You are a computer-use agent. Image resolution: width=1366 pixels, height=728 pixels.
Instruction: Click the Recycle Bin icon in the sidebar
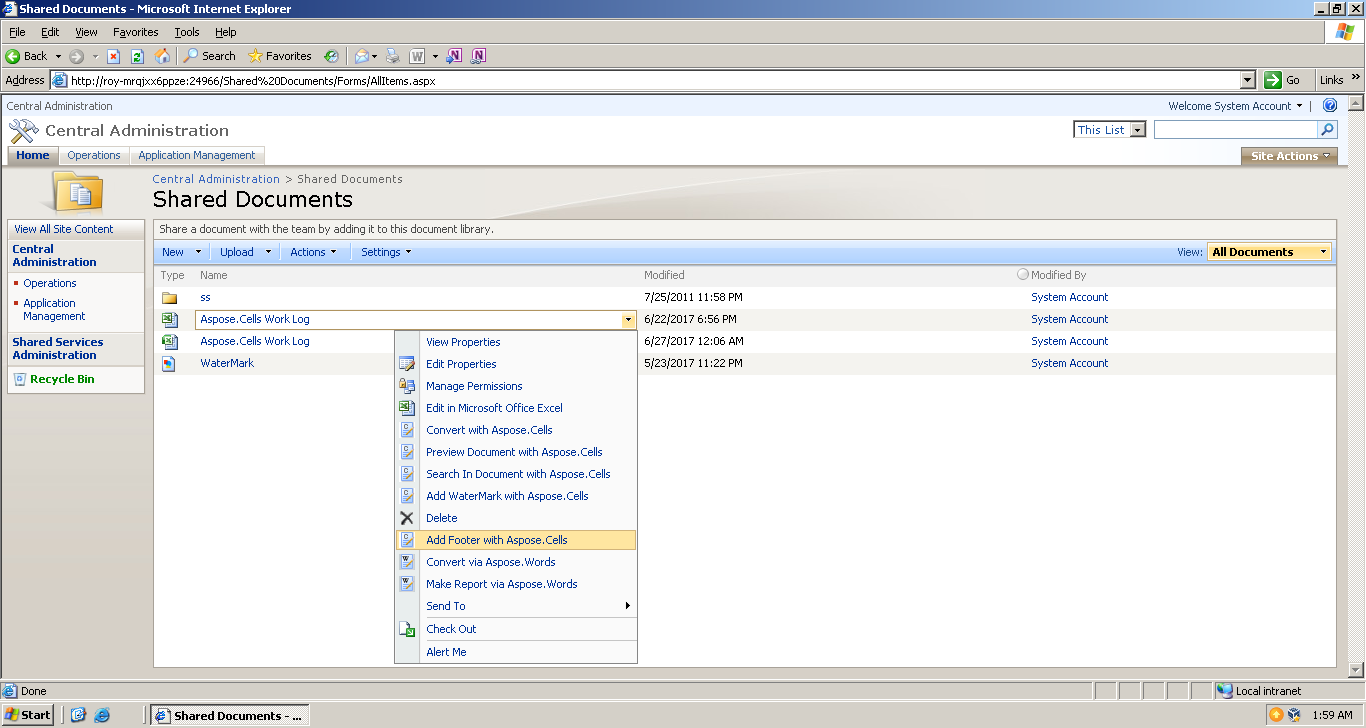click(20, 379)
